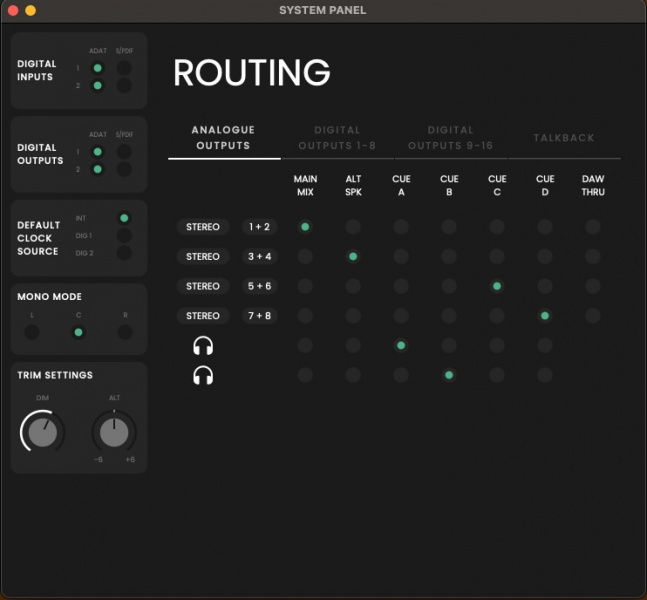Set Digital Outputs 1 to S/PDIF
This screenshot has height=600, width=647.
coord(124,152)
